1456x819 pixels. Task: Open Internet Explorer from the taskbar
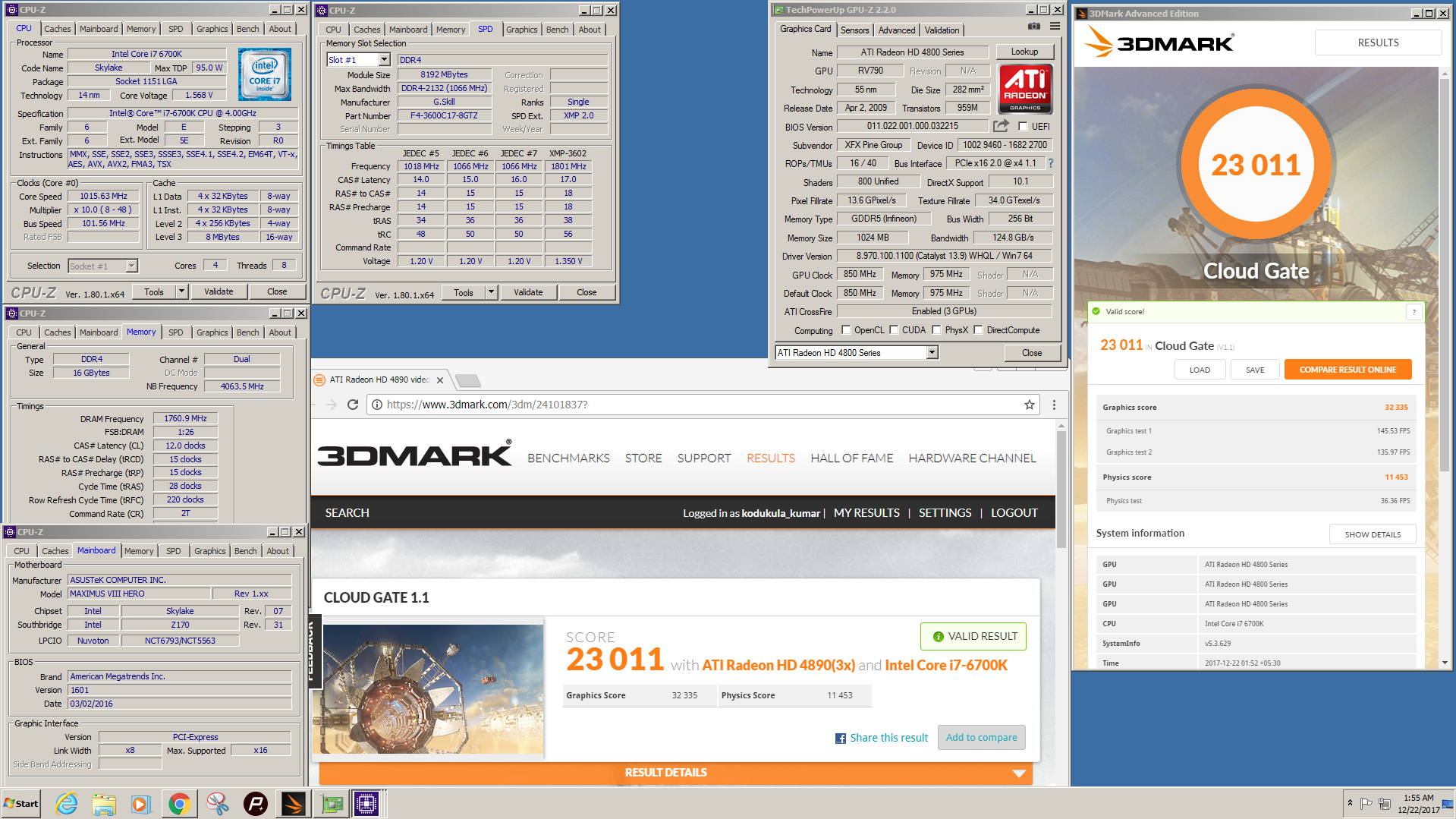point(66,803)
